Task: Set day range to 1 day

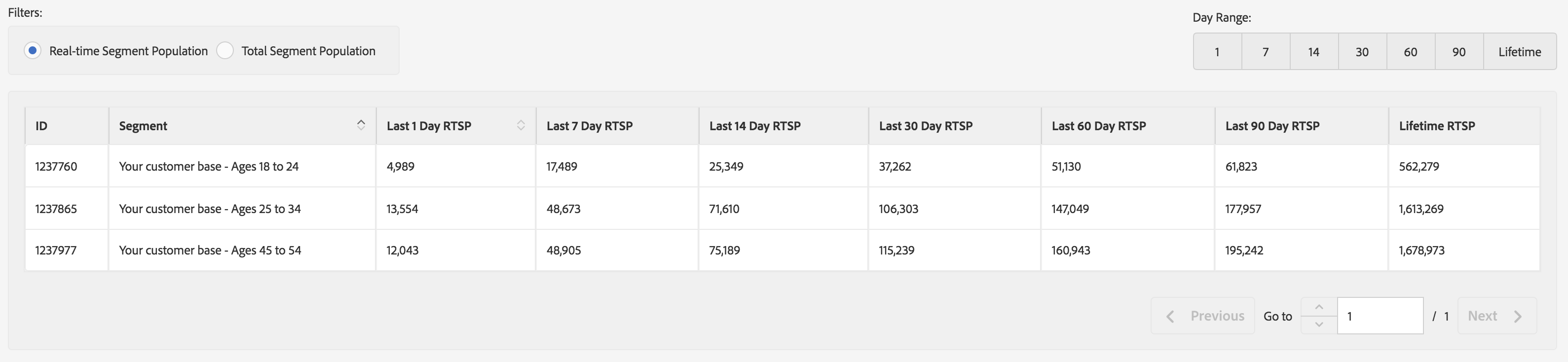Action: click(1217, 52)
